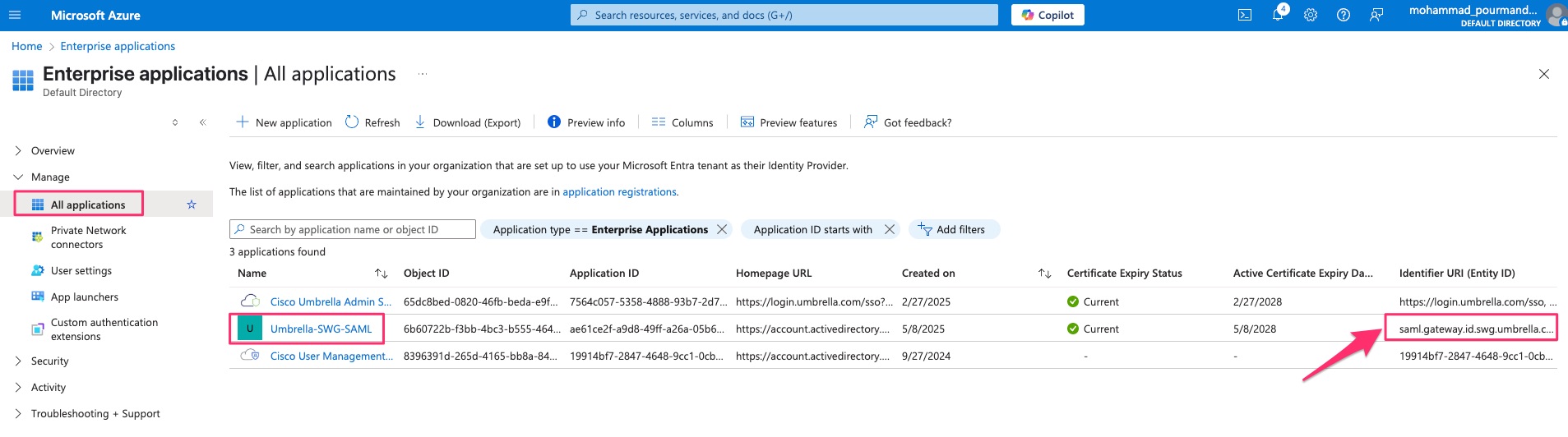
Task: Click Application ID ae61ce2f-a9d8-49ff-a26a-05b6...
Action: click(648, 329)
